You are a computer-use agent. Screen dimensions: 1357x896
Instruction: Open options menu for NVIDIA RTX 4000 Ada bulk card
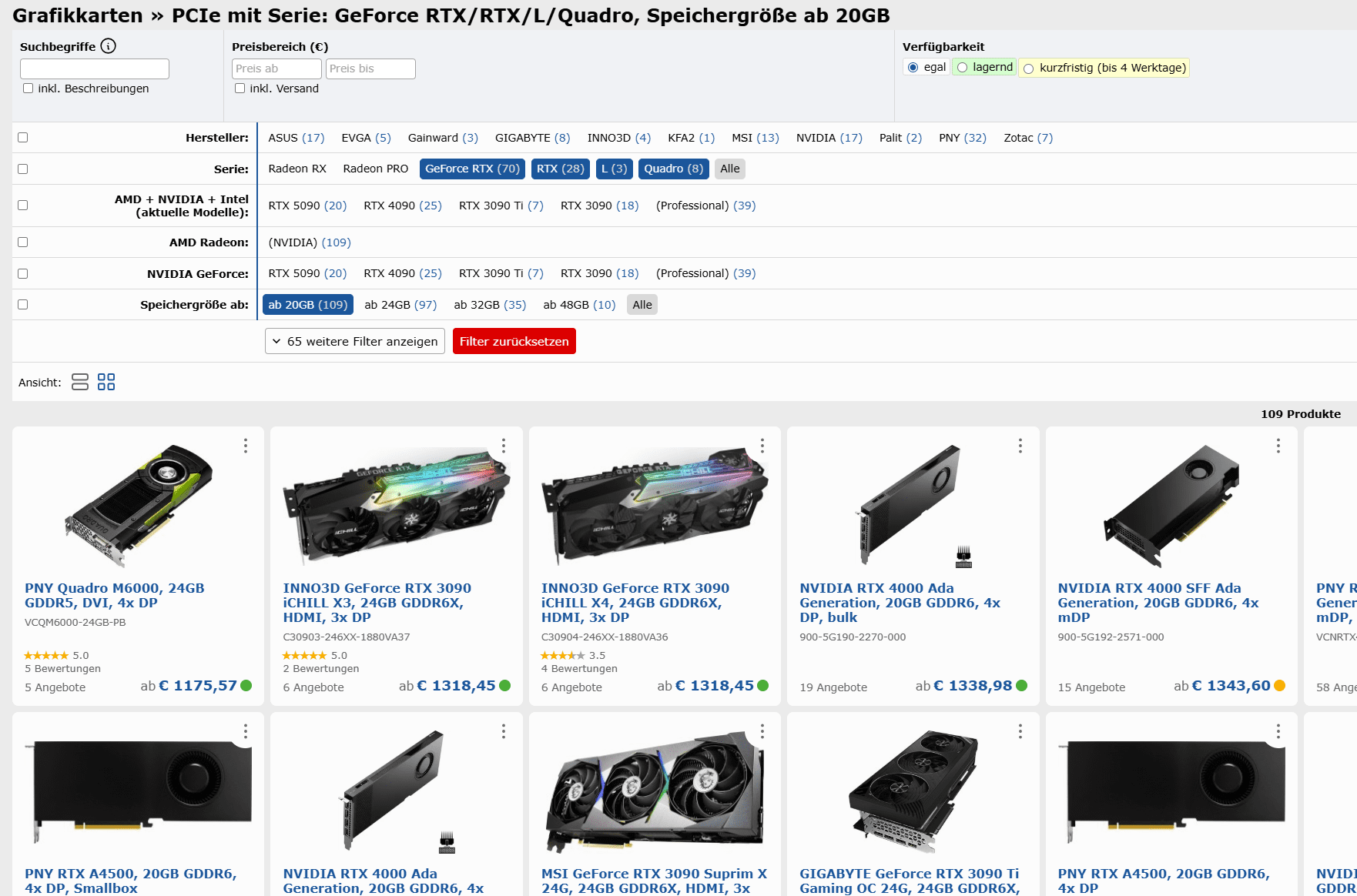(1020, 446)
